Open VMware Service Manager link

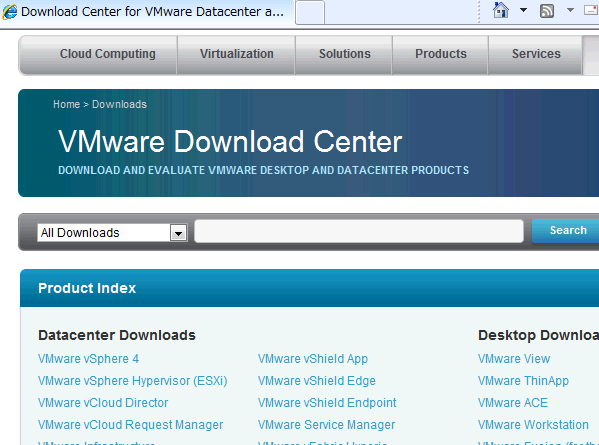pos(326,425)
